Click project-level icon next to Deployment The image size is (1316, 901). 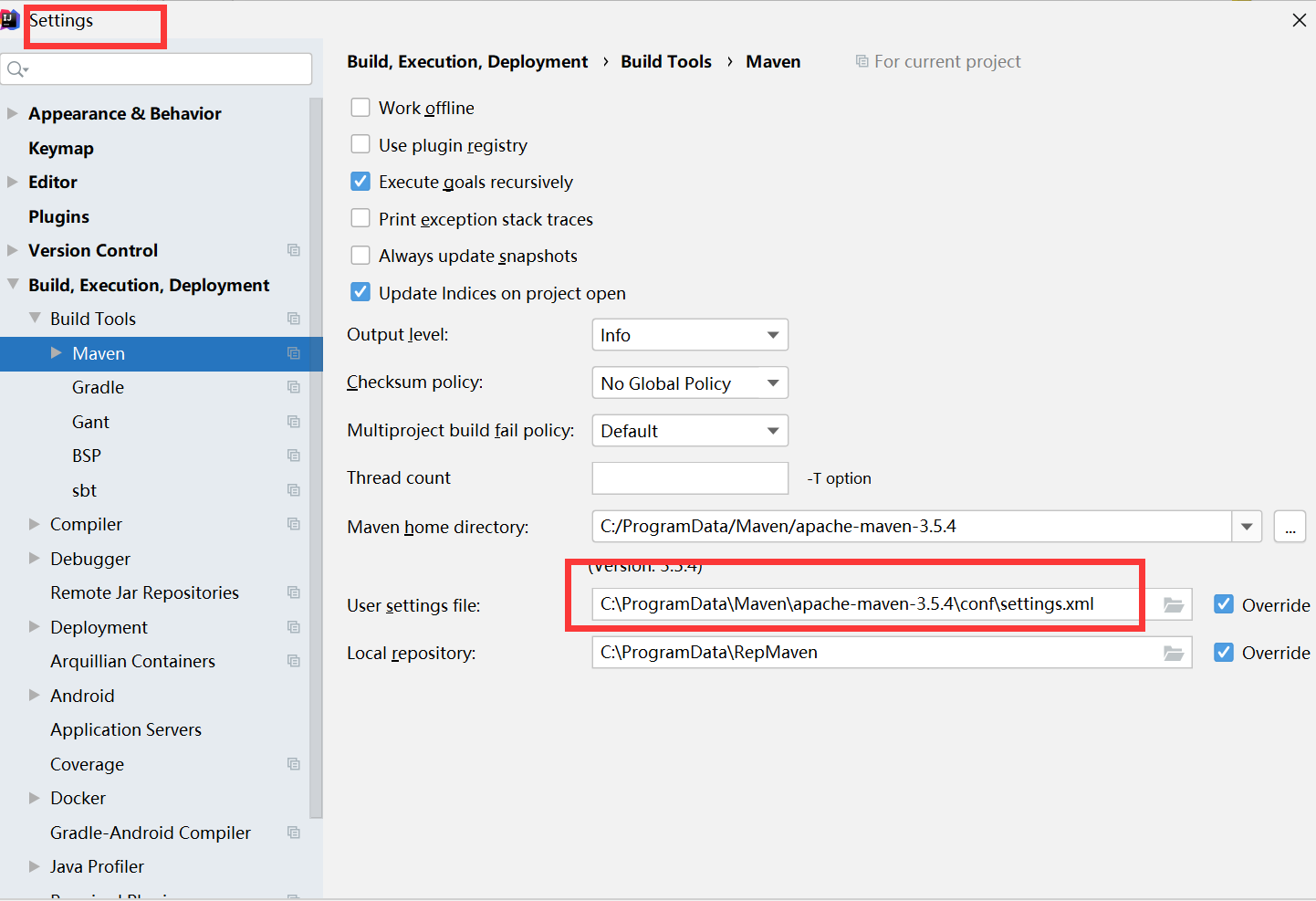294,627
